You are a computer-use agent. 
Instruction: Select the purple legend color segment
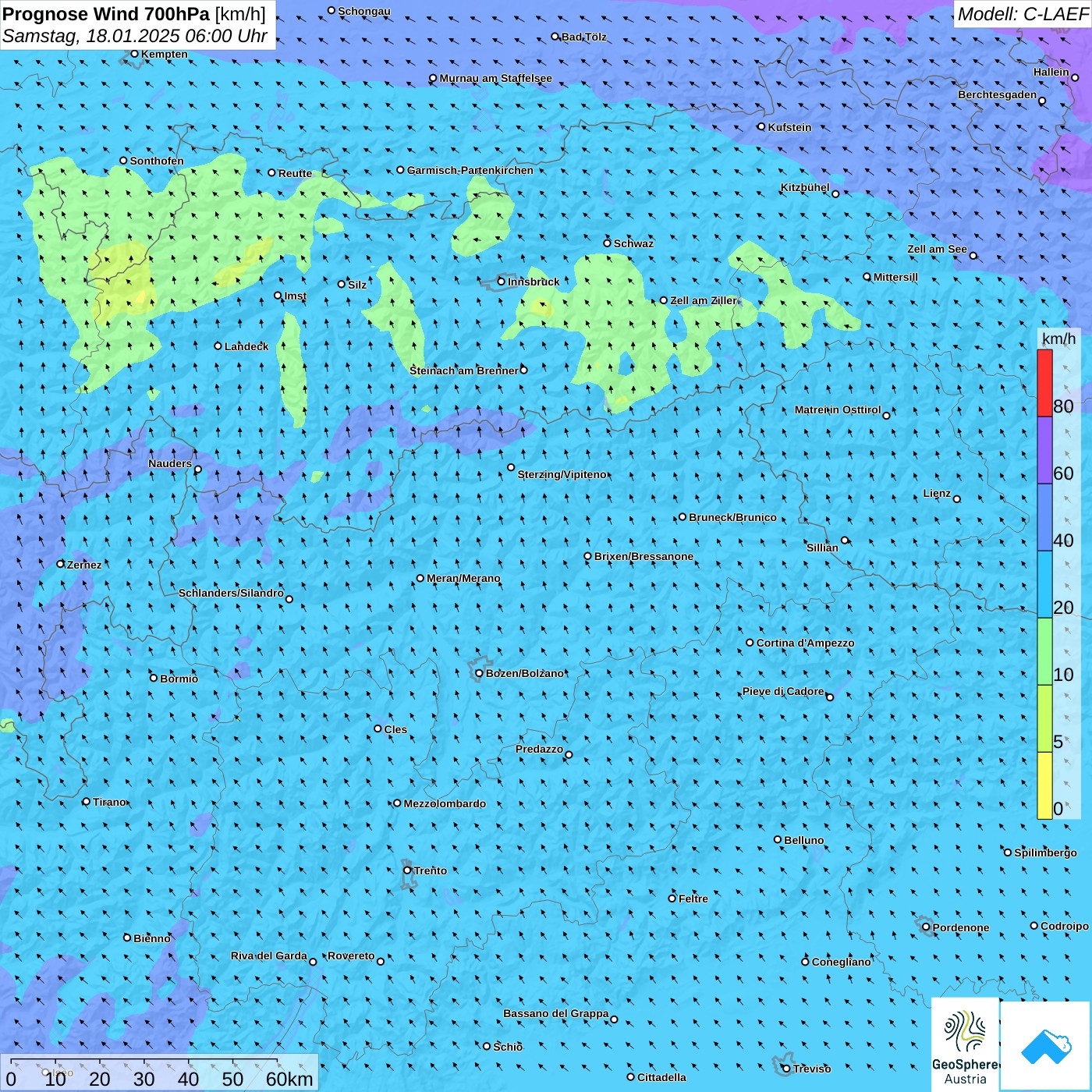(1044, 450)
